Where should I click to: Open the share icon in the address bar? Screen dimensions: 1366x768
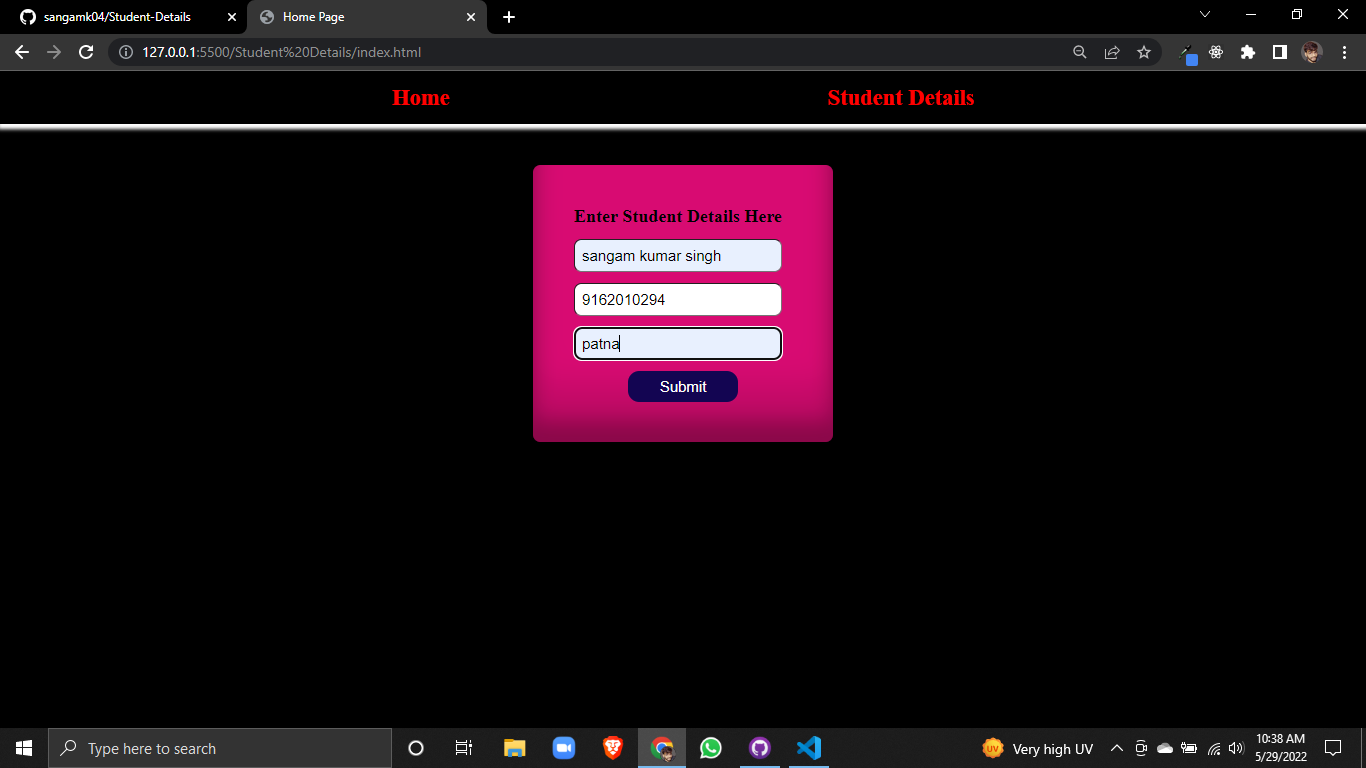click(x=1112, y=52)
